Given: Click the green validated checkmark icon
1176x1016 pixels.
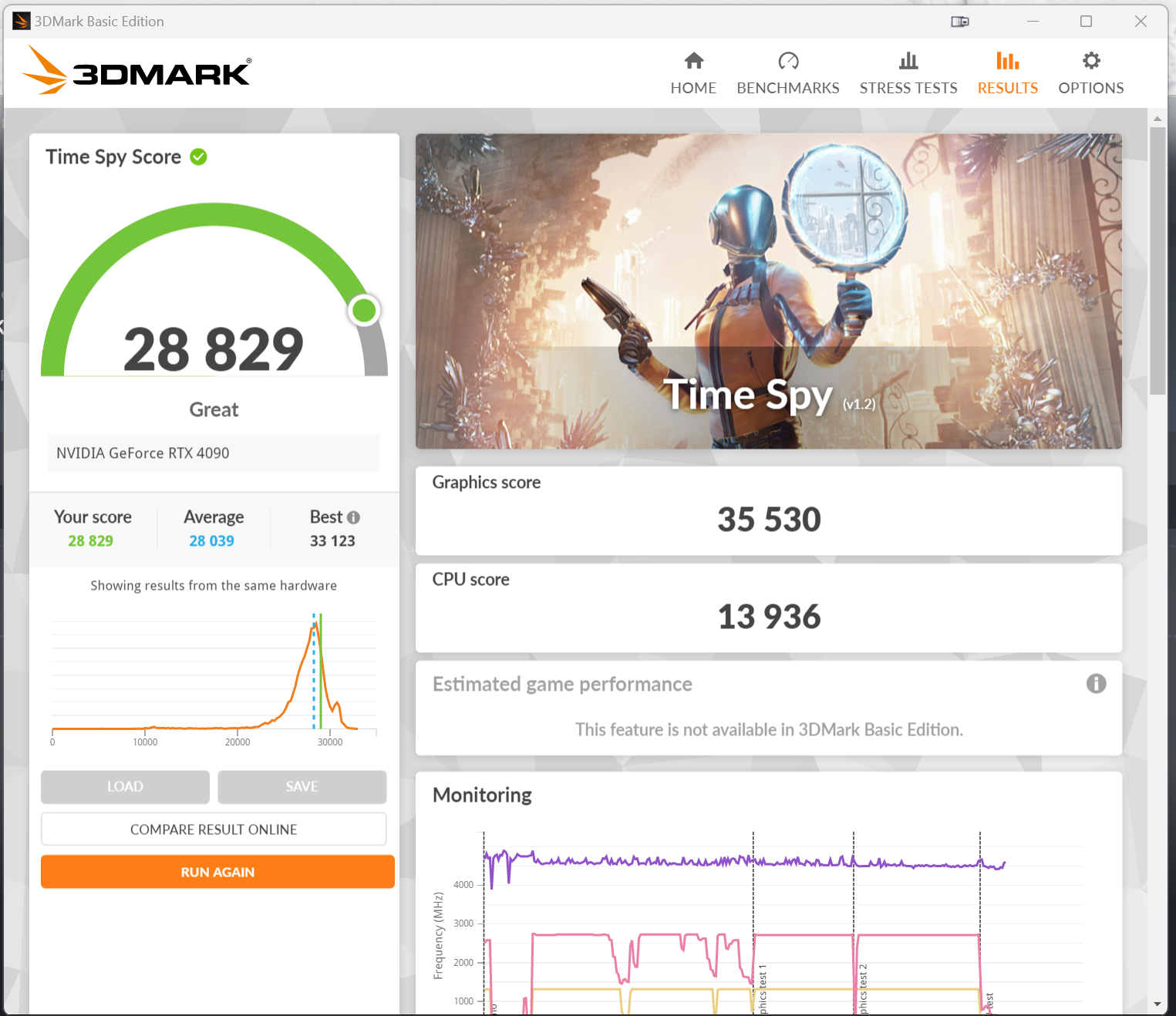Looking at the screenshot, I should click(198, 157).
